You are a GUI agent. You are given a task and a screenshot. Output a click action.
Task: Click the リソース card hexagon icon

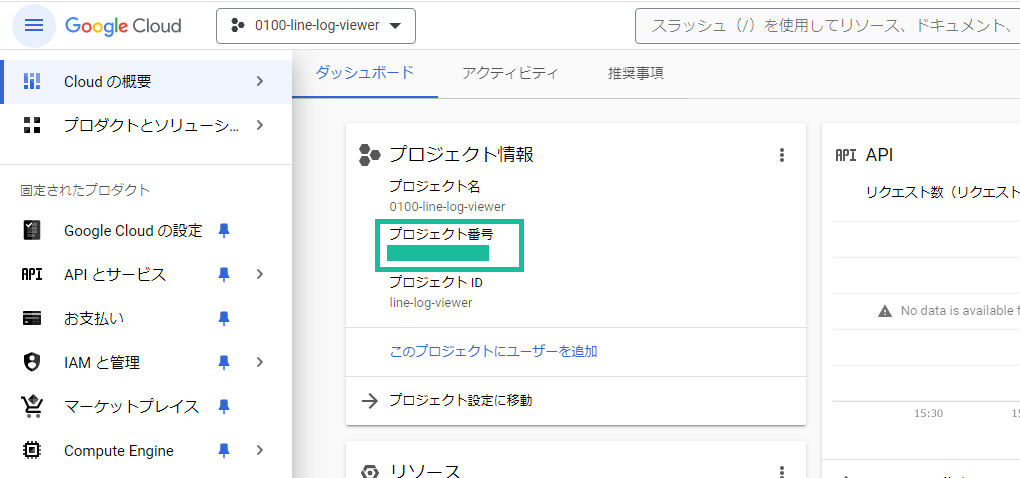(x=369, y=472)
